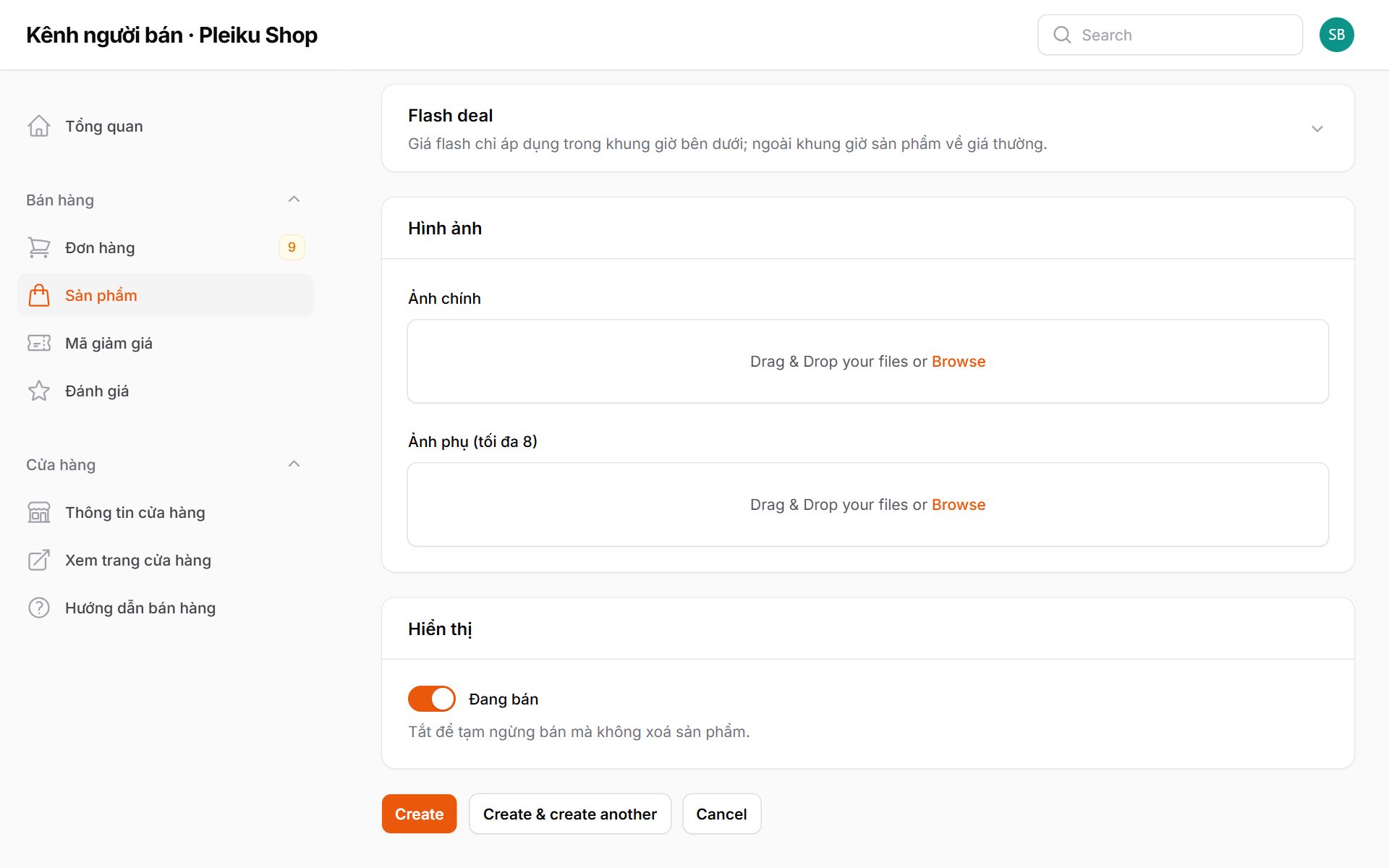
Task: Collapse the Bán hàng sidebar group
Action: (x=294, y=200)
